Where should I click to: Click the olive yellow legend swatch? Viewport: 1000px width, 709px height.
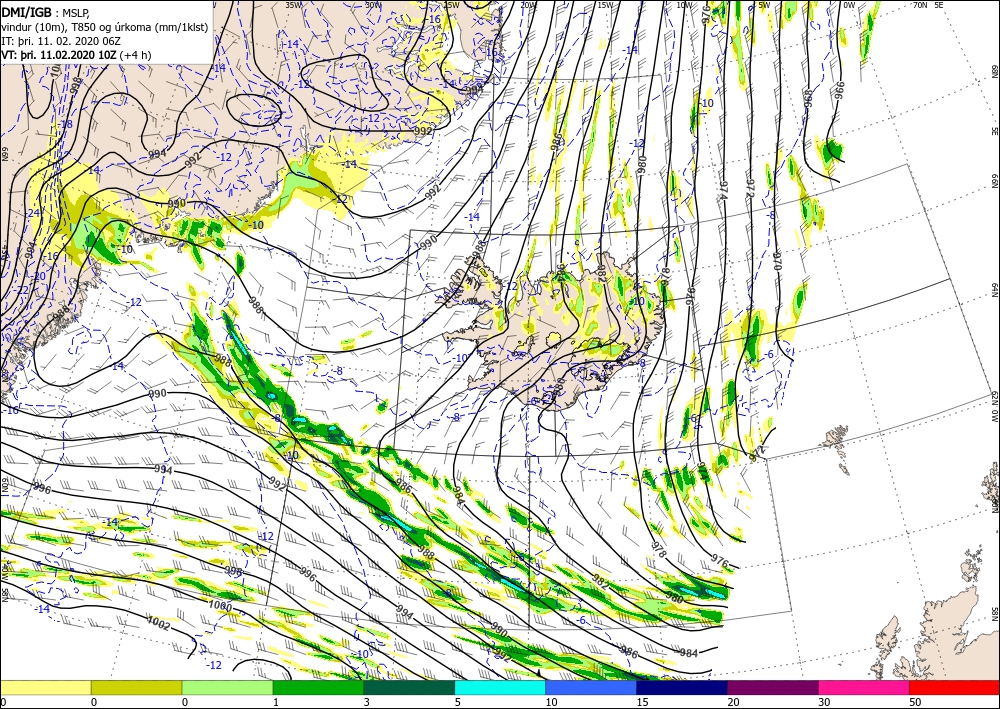click(x=136, y=687)
